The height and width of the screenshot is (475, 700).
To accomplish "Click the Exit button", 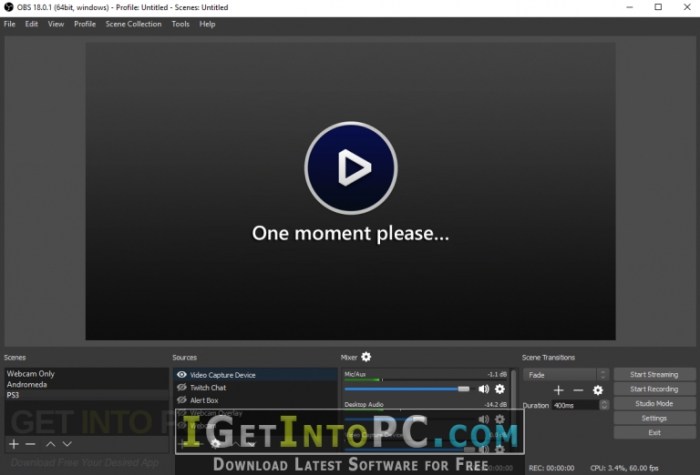I will [x=654, y=433].
